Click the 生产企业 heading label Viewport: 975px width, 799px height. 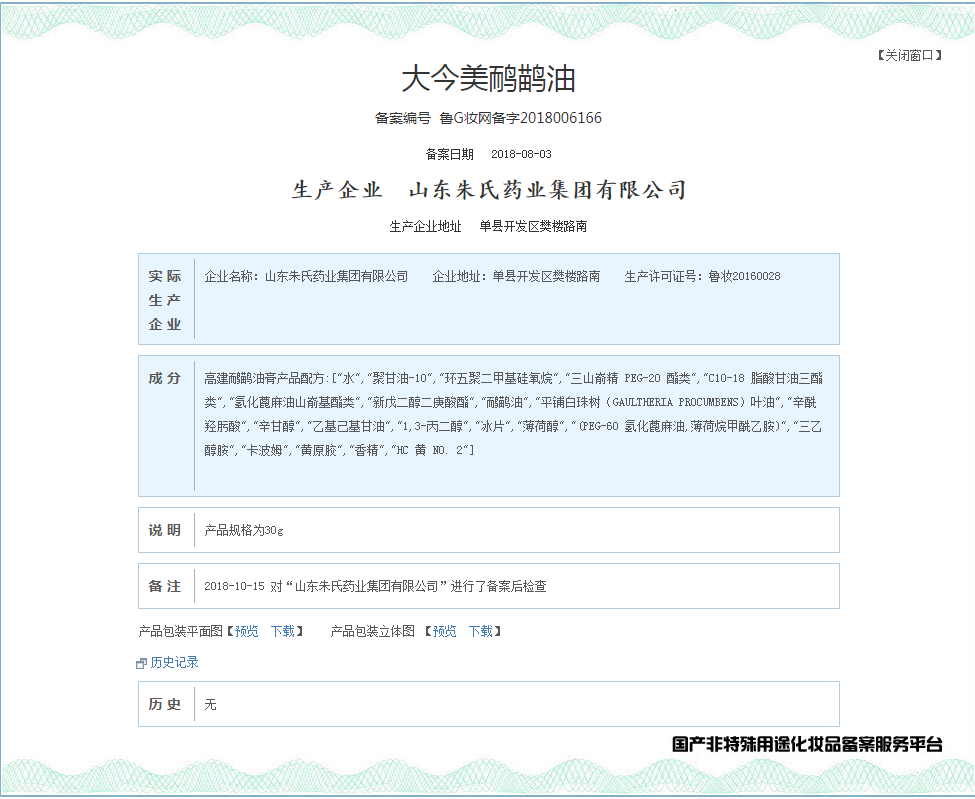tap(337, 190)
